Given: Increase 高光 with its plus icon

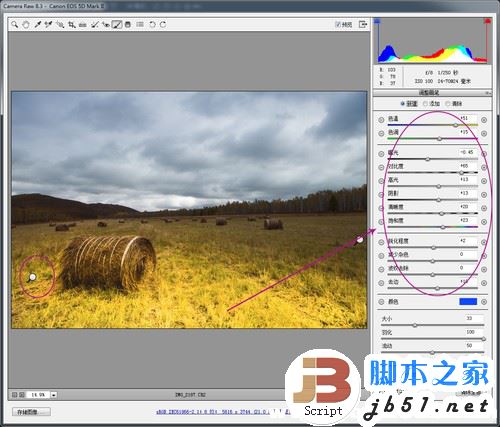Looking at the screenshot, I should (484, 181).
